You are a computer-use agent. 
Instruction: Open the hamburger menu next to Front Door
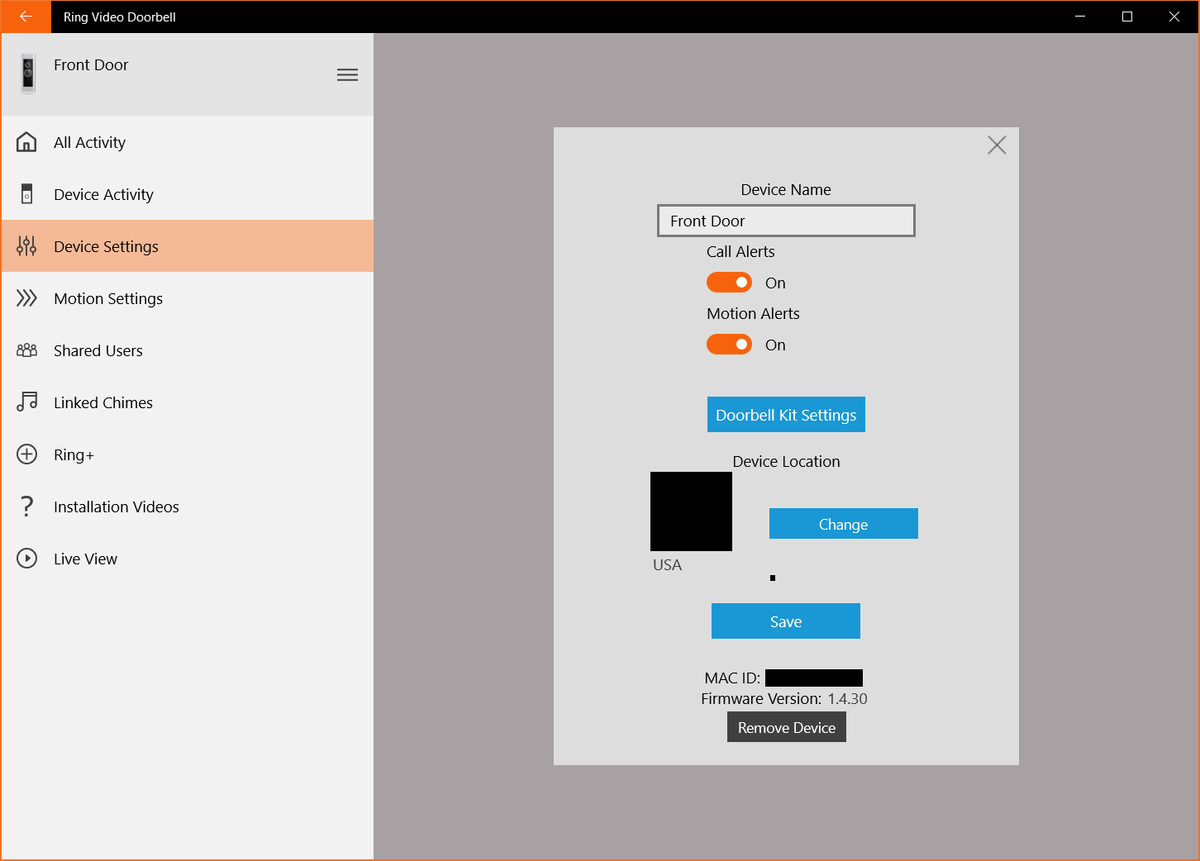(x=347, y=74)
